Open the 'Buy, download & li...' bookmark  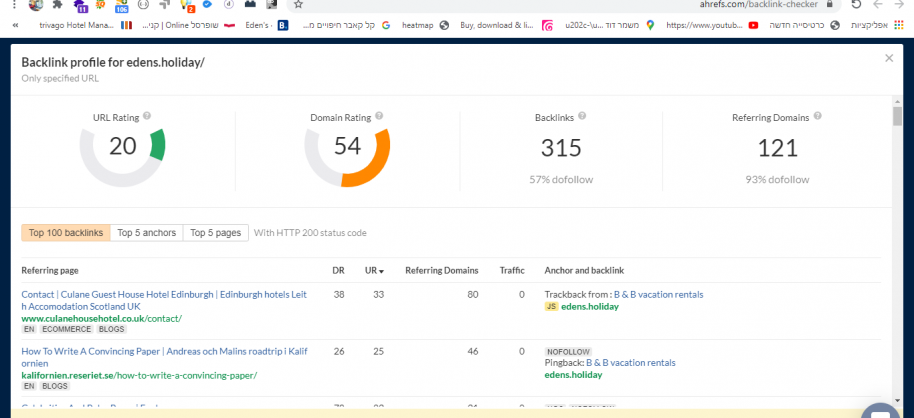(507, 25)
